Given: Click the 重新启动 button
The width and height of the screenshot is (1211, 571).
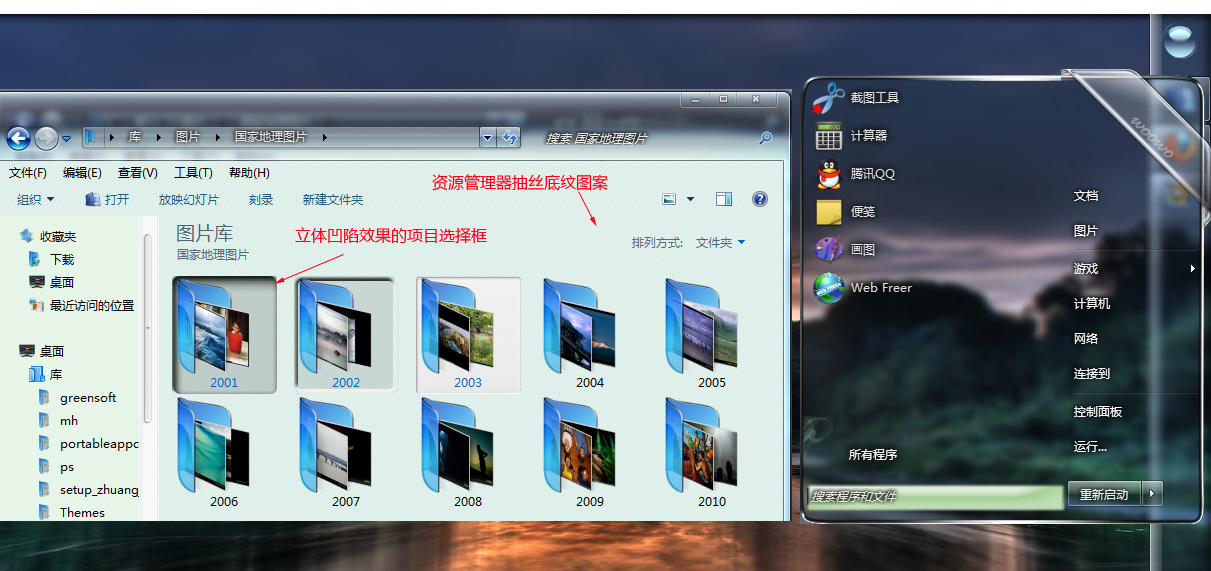Looking at the screenshot, I should point(1104,494).
